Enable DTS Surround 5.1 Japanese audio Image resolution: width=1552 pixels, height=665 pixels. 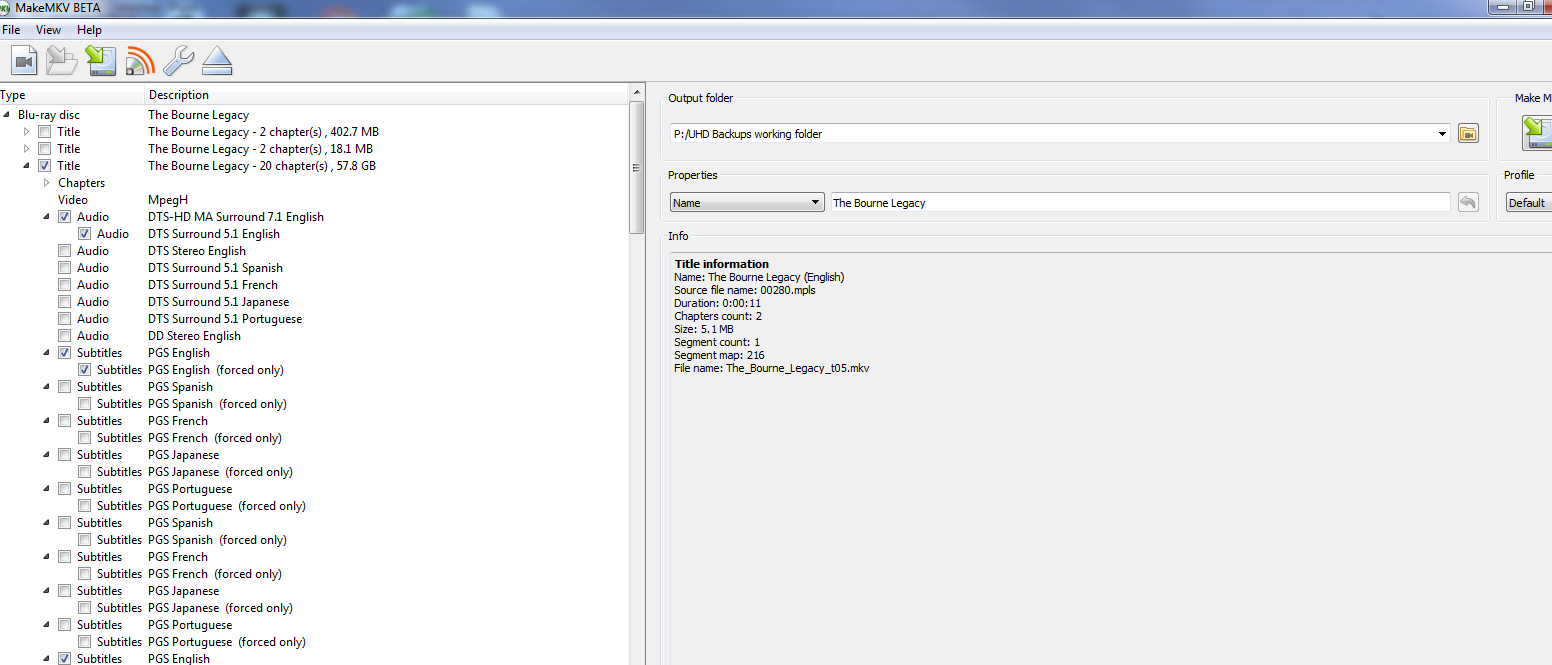point(65,302)
